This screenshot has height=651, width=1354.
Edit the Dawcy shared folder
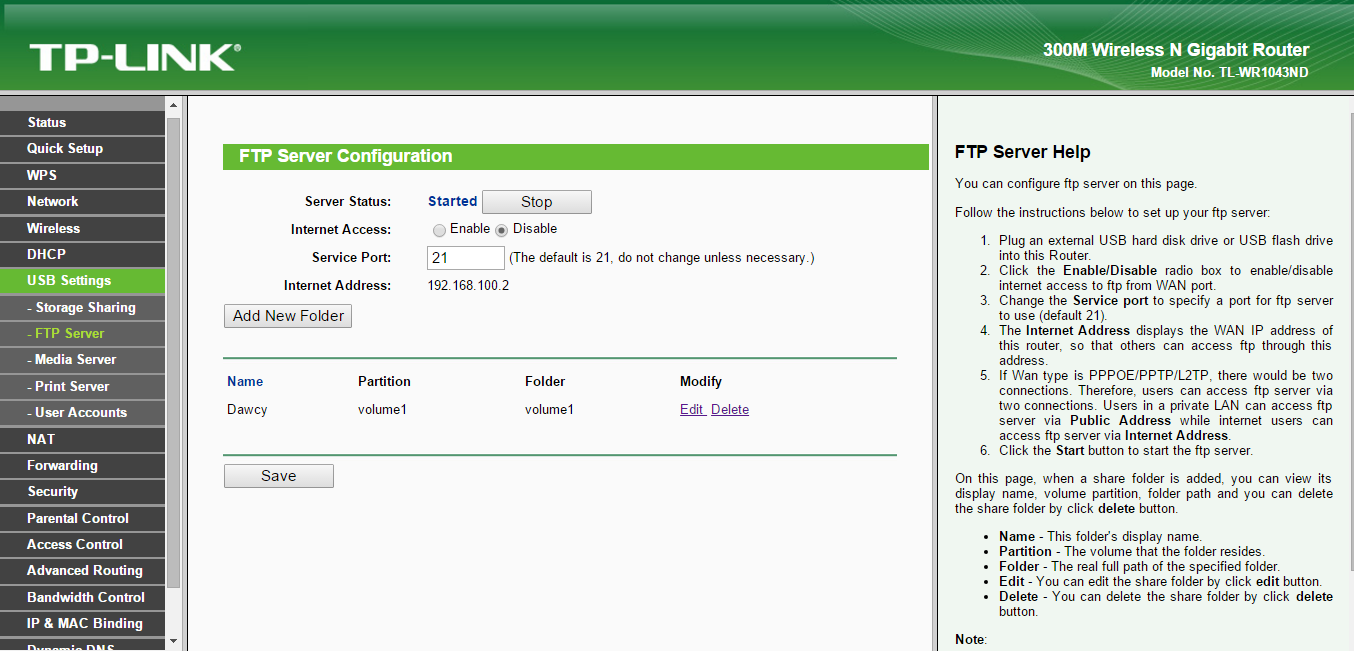coord(692,410)
